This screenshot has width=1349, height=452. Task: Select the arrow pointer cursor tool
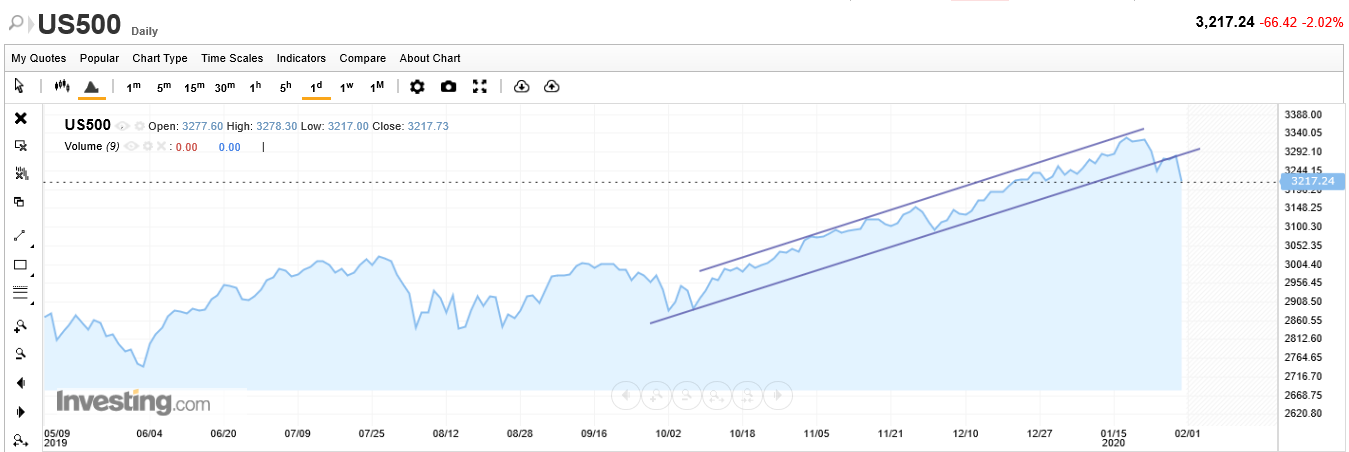click(20, 87)
